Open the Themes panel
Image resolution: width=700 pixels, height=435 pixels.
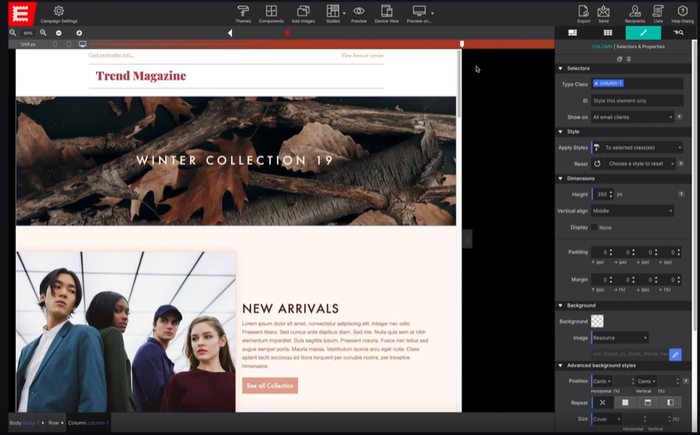[243, 12]
